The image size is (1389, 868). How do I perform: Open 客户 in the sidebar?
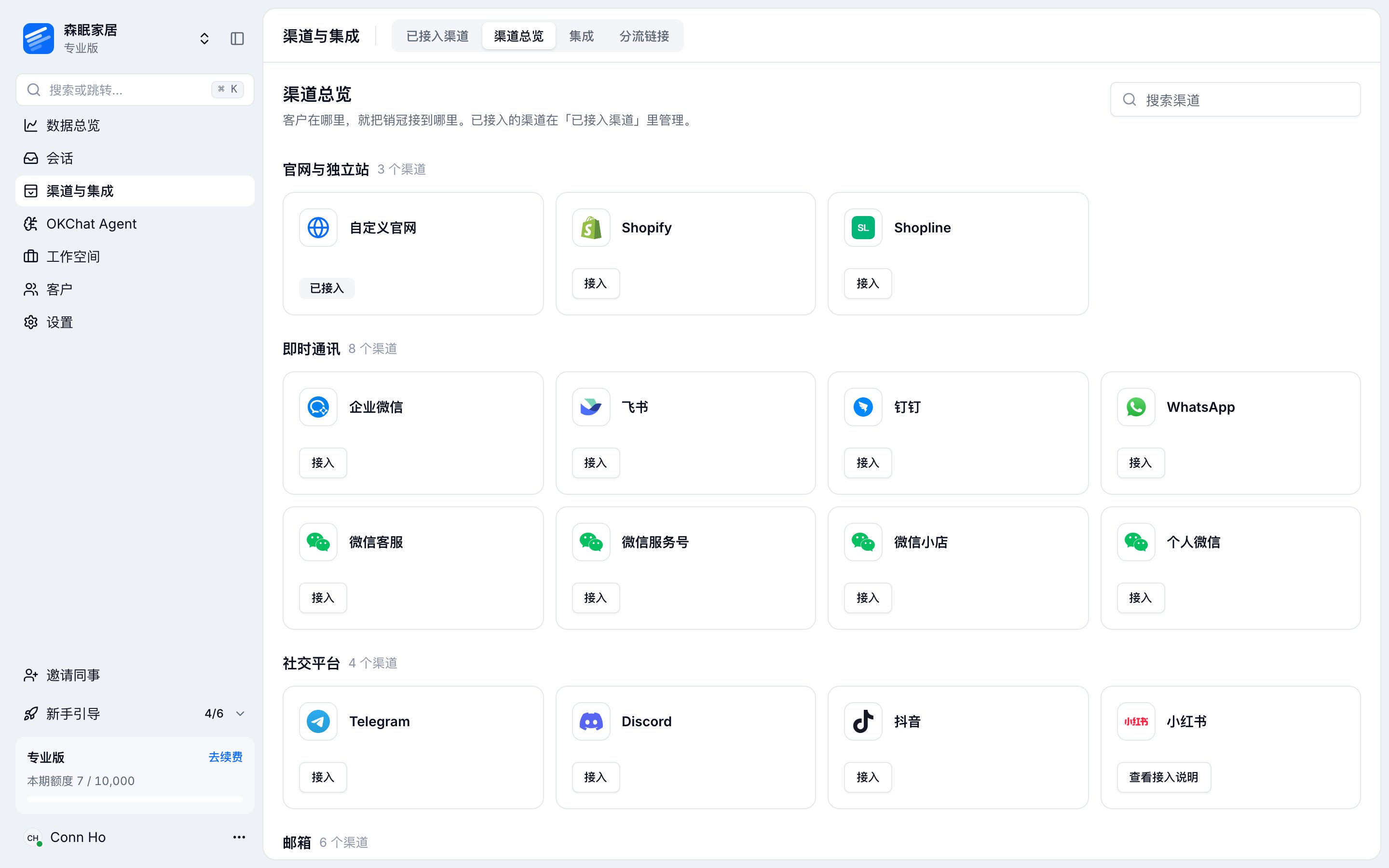(135, 289)
